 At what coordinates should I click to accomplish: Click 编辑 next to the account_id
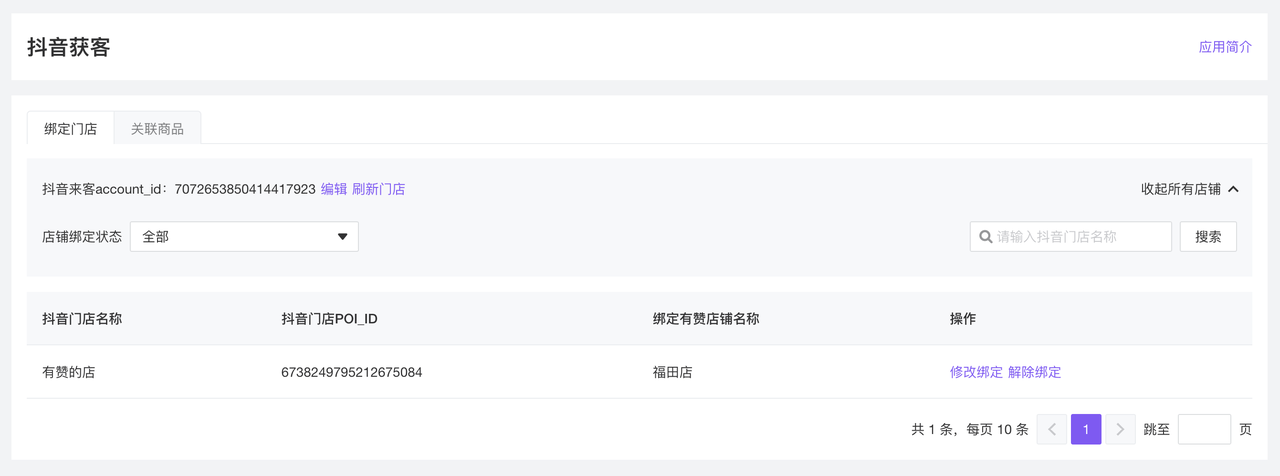(x=334, y=189)
